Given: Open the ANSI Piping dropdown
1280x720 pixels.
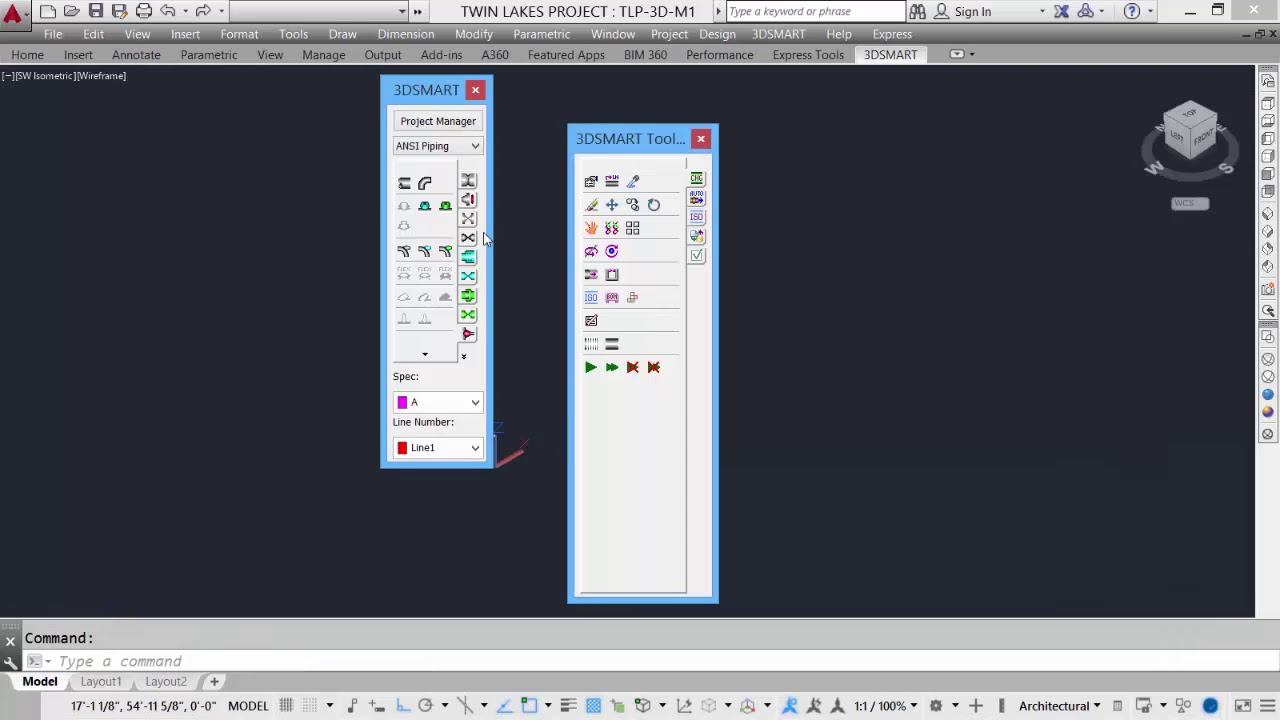Looking at the screenshot, I should click(438, 146).
